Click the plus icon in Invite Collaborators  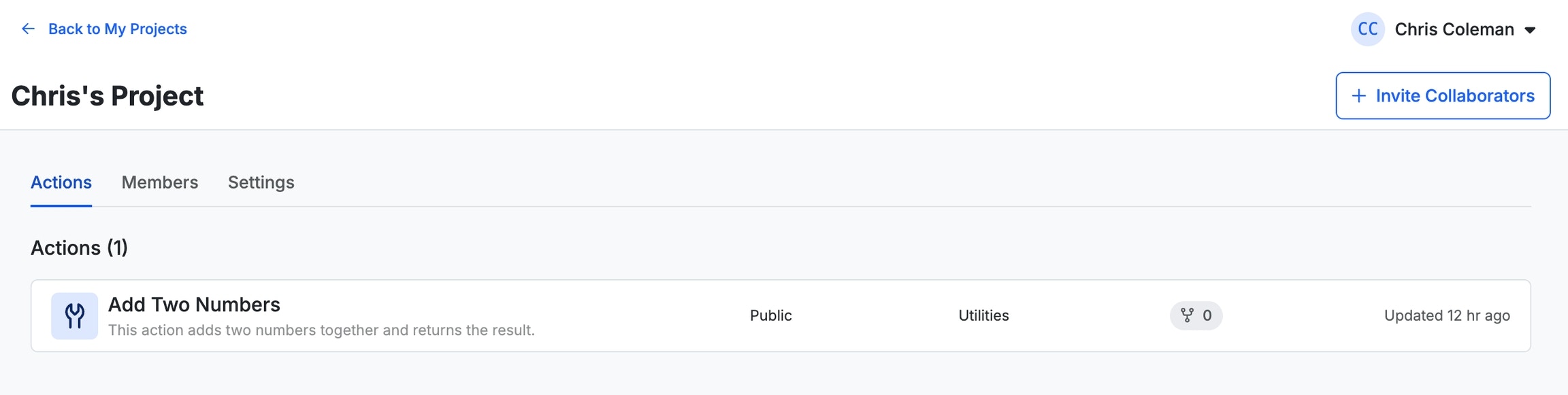click(1358, 95)
